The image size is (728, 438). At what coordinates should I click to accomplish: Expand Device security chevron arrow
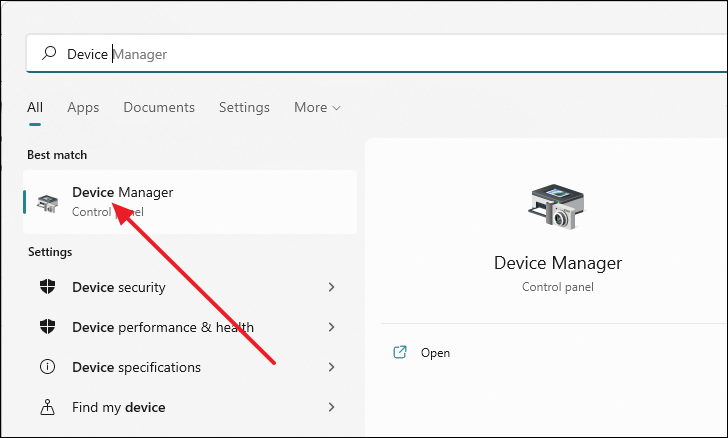coord(332,287)
